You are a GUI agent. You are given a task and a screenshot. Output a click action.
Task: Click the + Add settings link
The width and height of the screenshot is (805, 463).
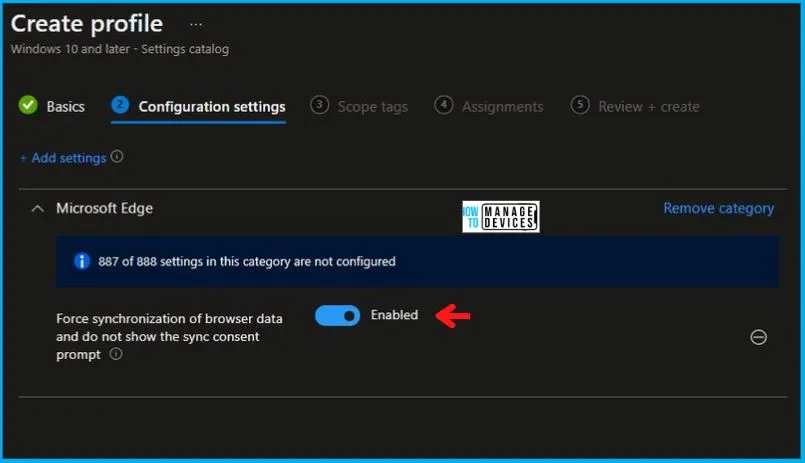coord(63,158)
